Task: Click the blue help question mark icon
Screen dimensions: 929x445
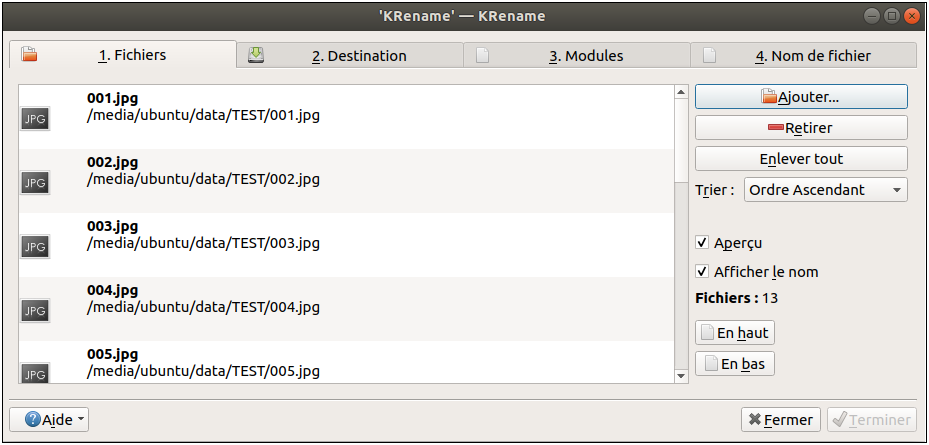Action: (33, 420)
